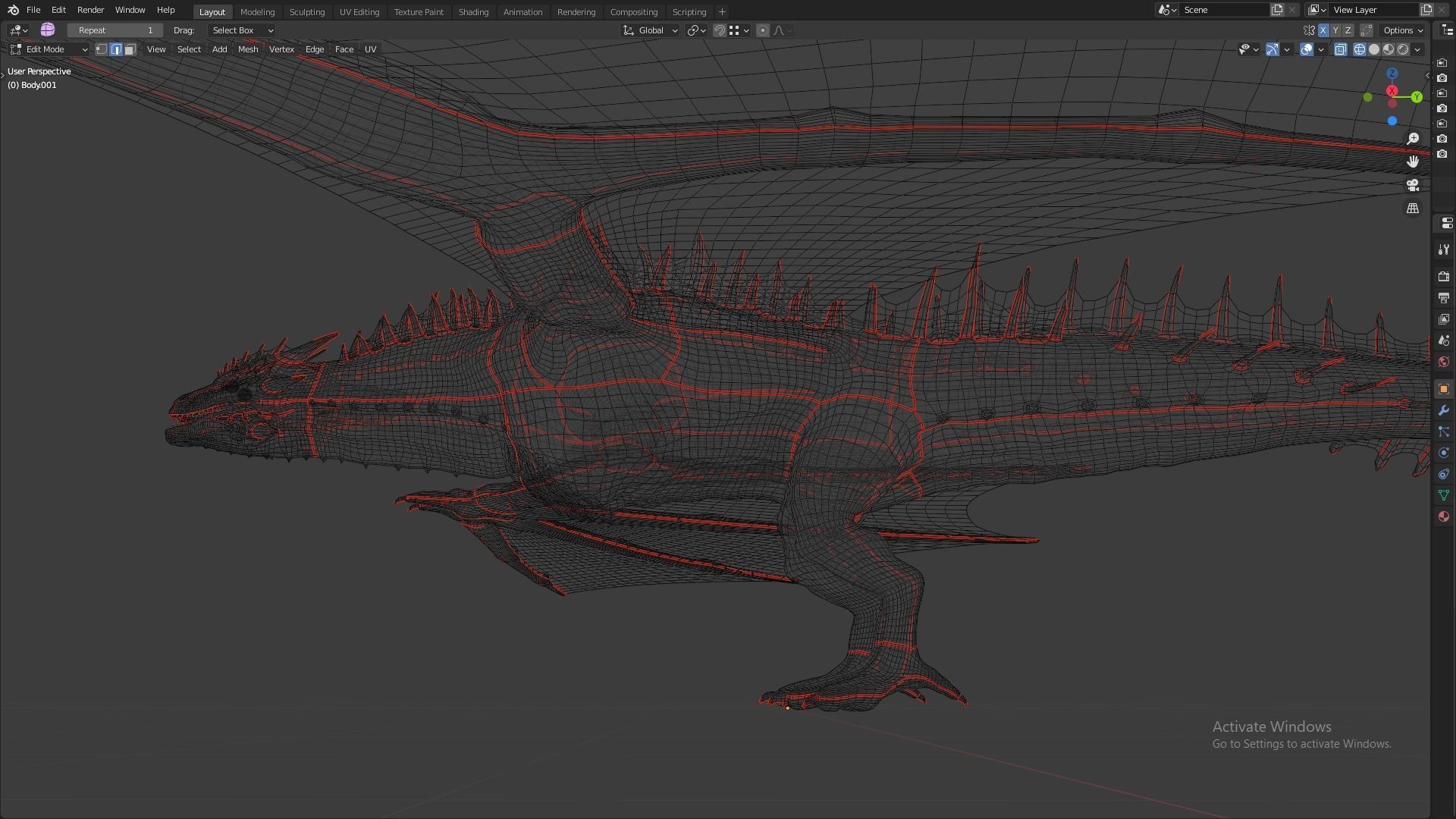This screenshot has width=1456, height=819.
Task: Enable vertex select mode
Action: [x=102, y=49]
